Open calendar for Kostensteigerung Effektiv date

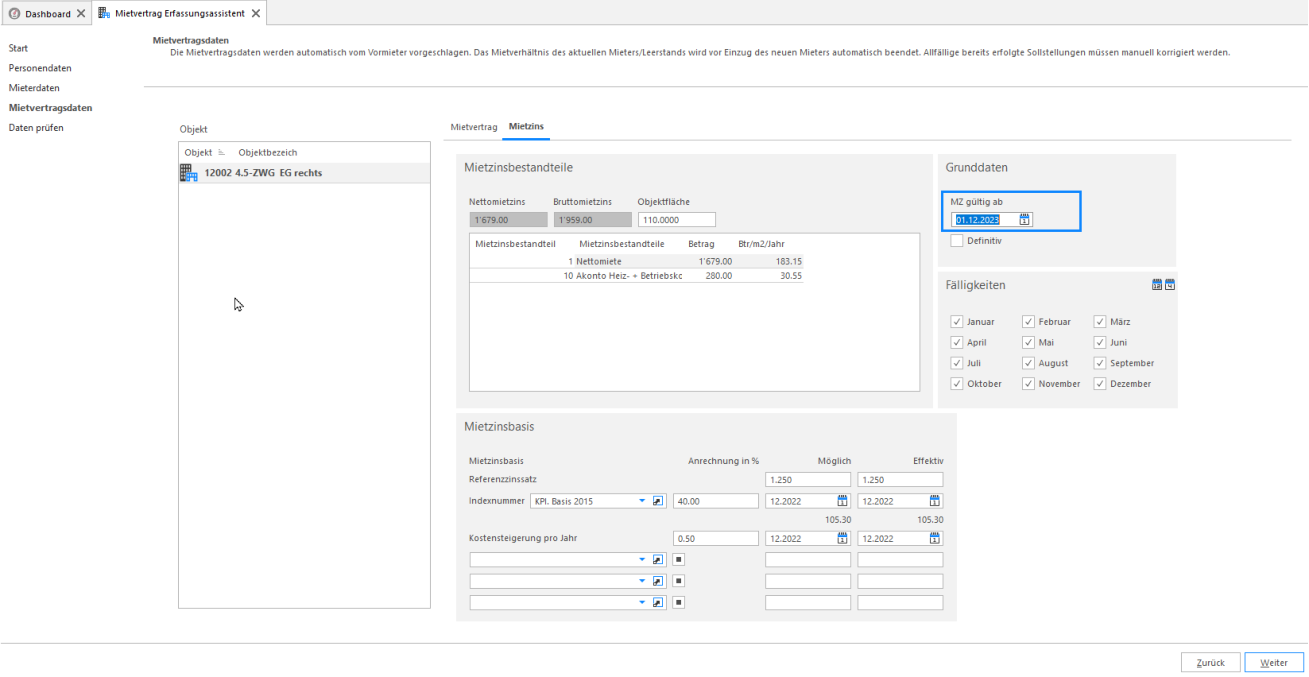[x=935, y=538]
